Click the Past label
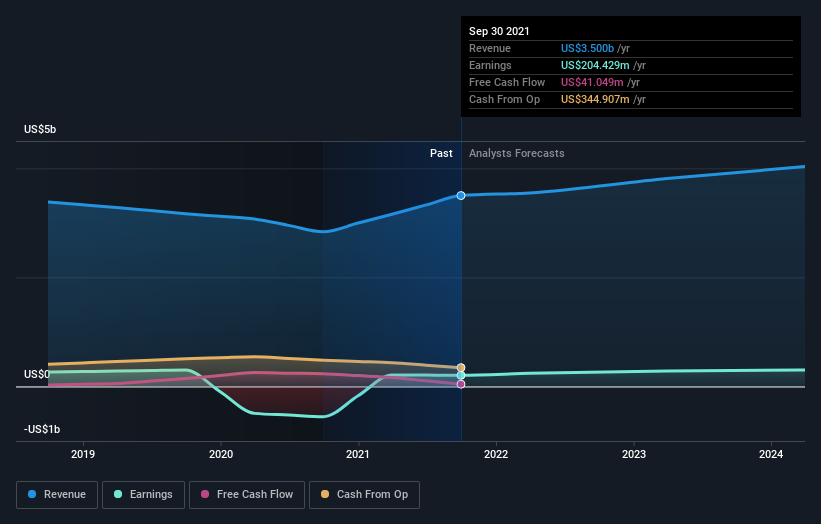Screen dimensions: 821x524 pyautogui.click(x=441, y=153)
